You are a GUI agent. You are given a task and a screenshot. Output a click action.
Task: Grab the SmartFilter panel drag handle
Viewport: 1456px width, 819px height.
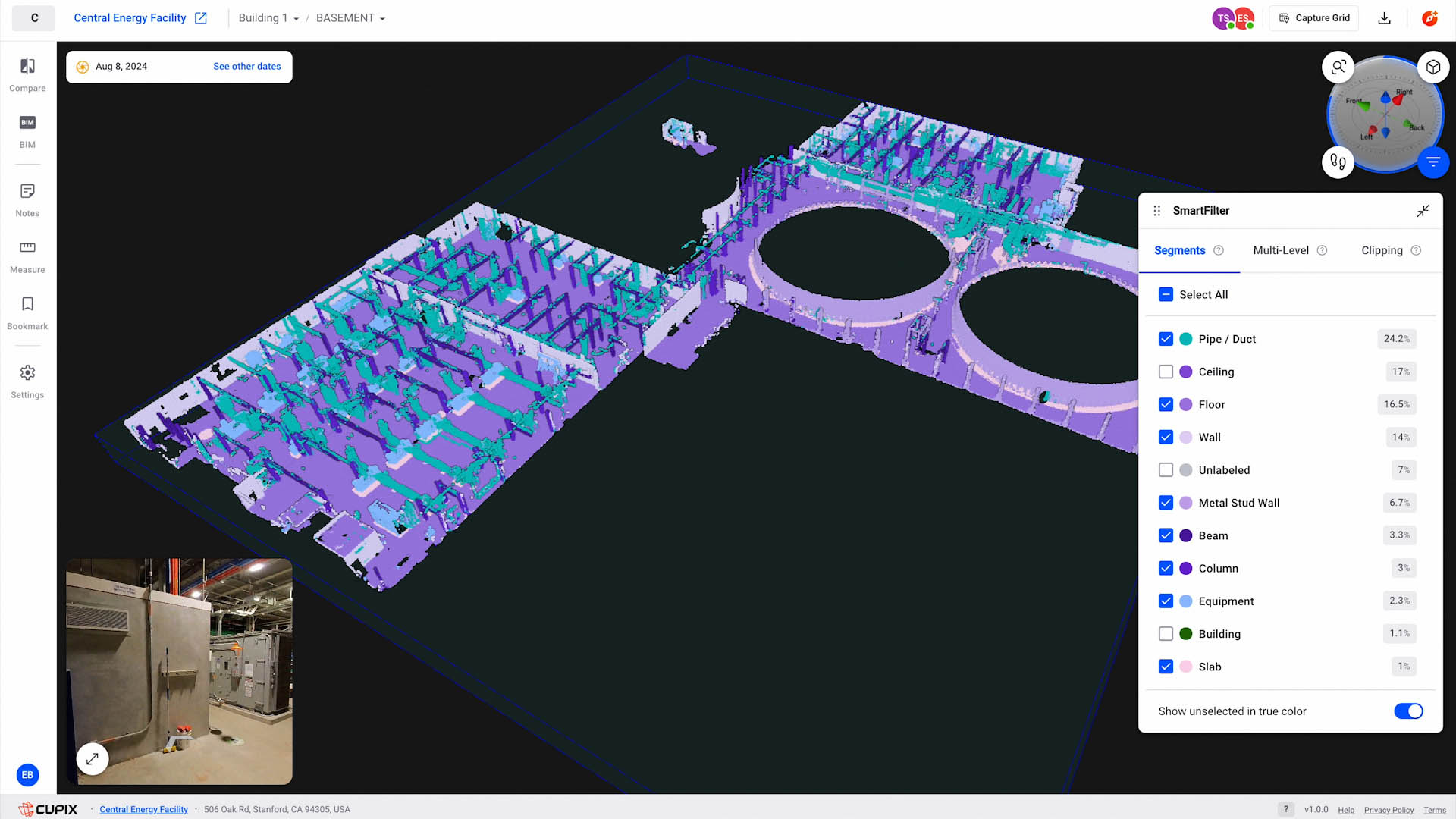1156,211
